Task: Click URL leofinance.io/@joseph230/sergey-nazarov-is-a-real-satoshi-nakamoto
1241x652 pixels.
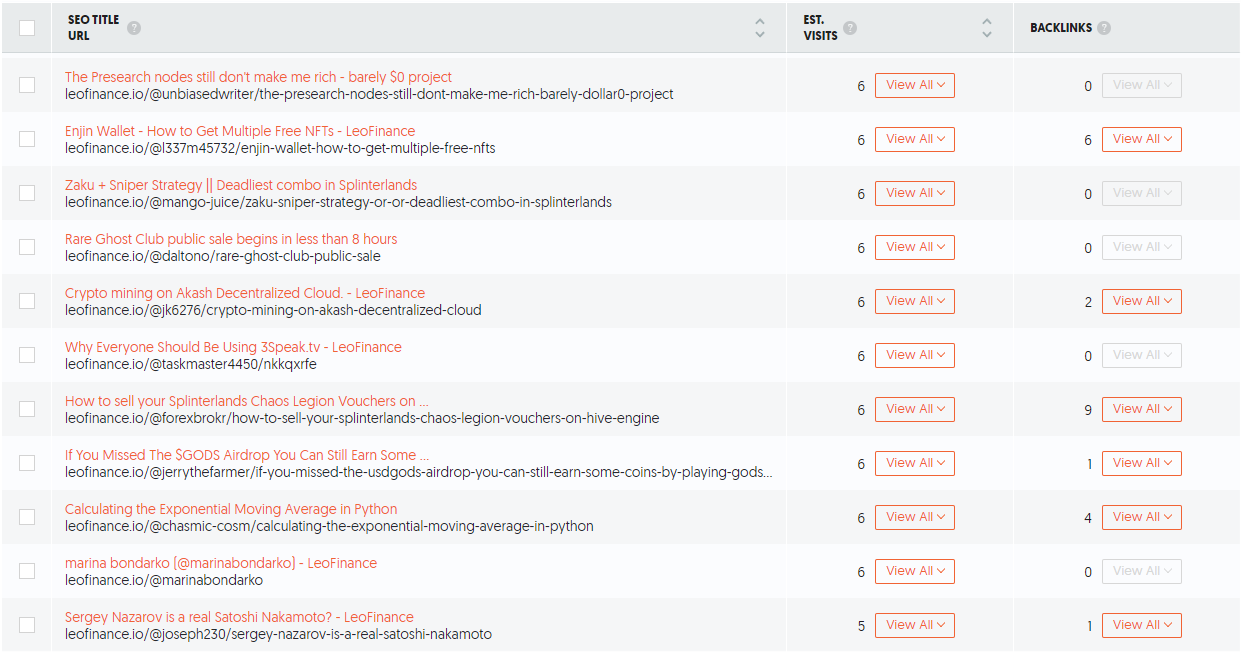Action: point(278,634)
